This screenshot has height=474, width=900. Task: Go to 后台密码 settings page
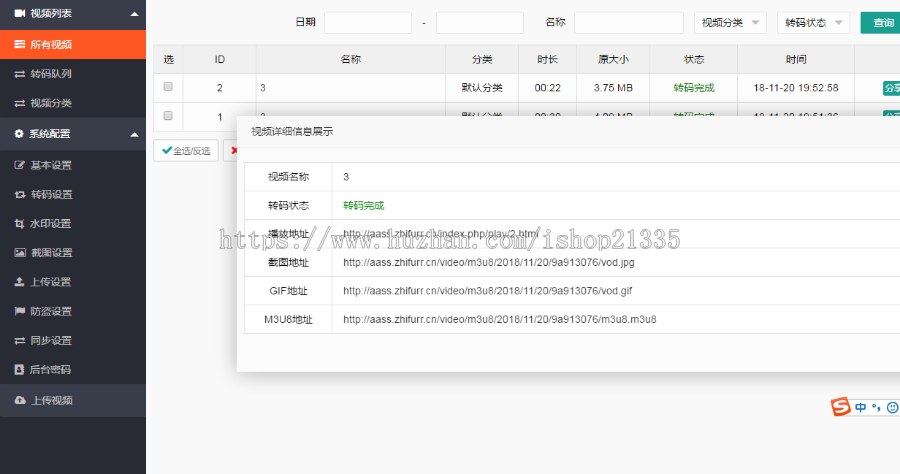click(73, 370)
